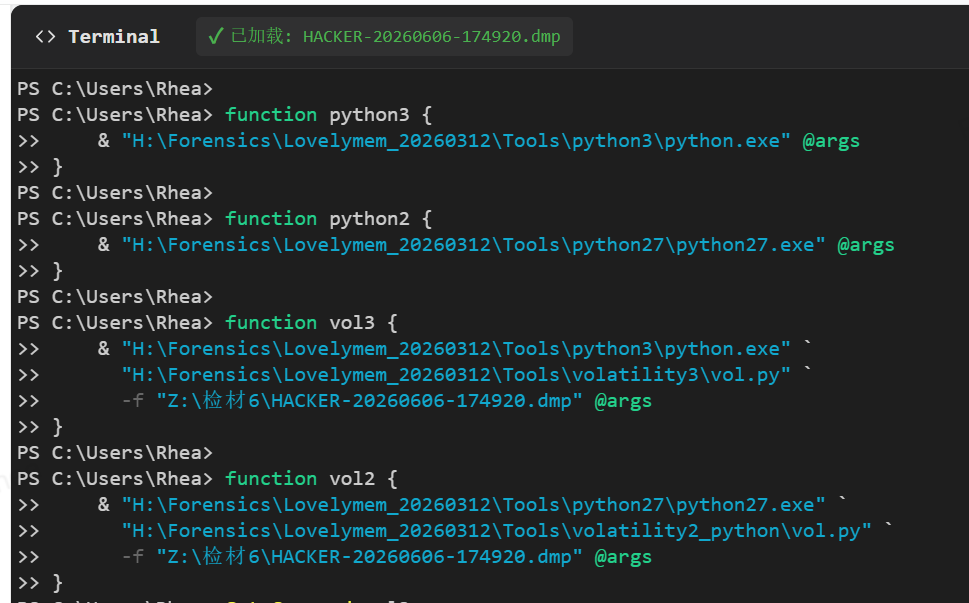Click volatility3 vol.py path string
The width and height of the screenshot is (969, 603).
point(456,374)
